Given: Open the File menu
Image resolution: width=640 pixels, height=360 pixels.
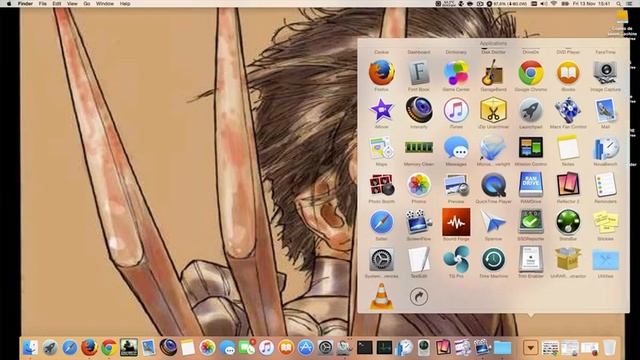Looking at the screenshot, I should click(x=42, y=4).
